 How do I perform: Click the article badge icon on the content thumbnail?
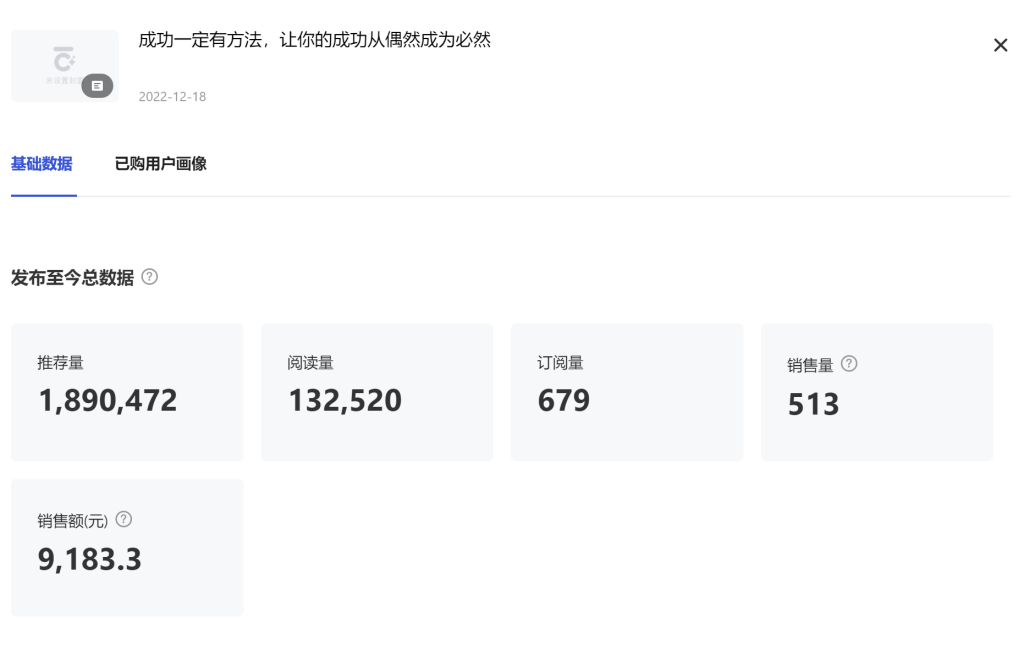(96, 86)
